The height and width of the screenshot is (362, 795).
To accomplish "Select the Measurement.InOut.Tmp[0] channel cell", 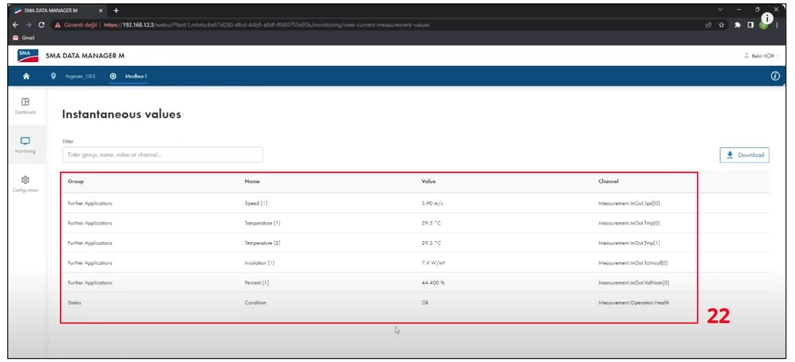I will [x=629, y=223].
